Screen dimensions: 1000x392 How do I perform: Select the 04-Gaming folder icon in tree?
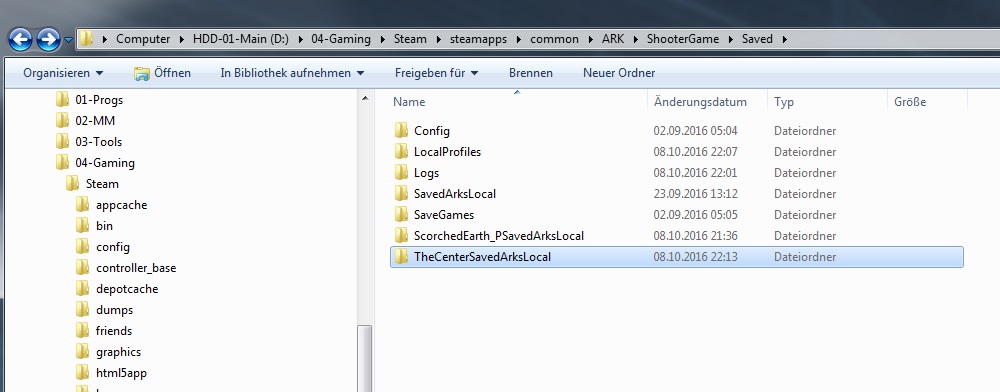pos(62,163)
